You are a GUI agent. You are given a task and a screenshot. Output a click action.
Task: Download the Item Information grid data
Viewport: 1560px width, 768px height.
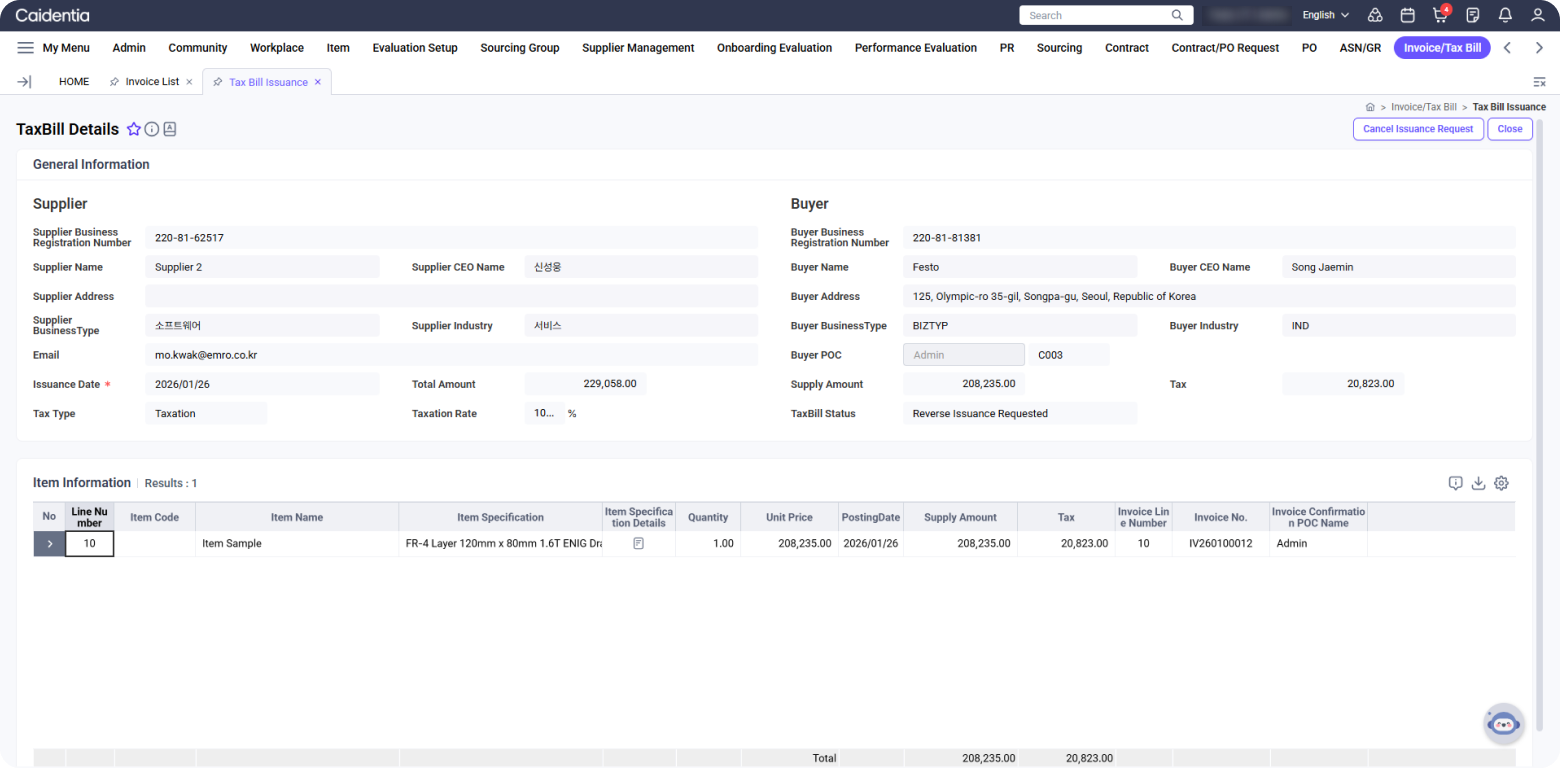click(x=1478, y=483)
